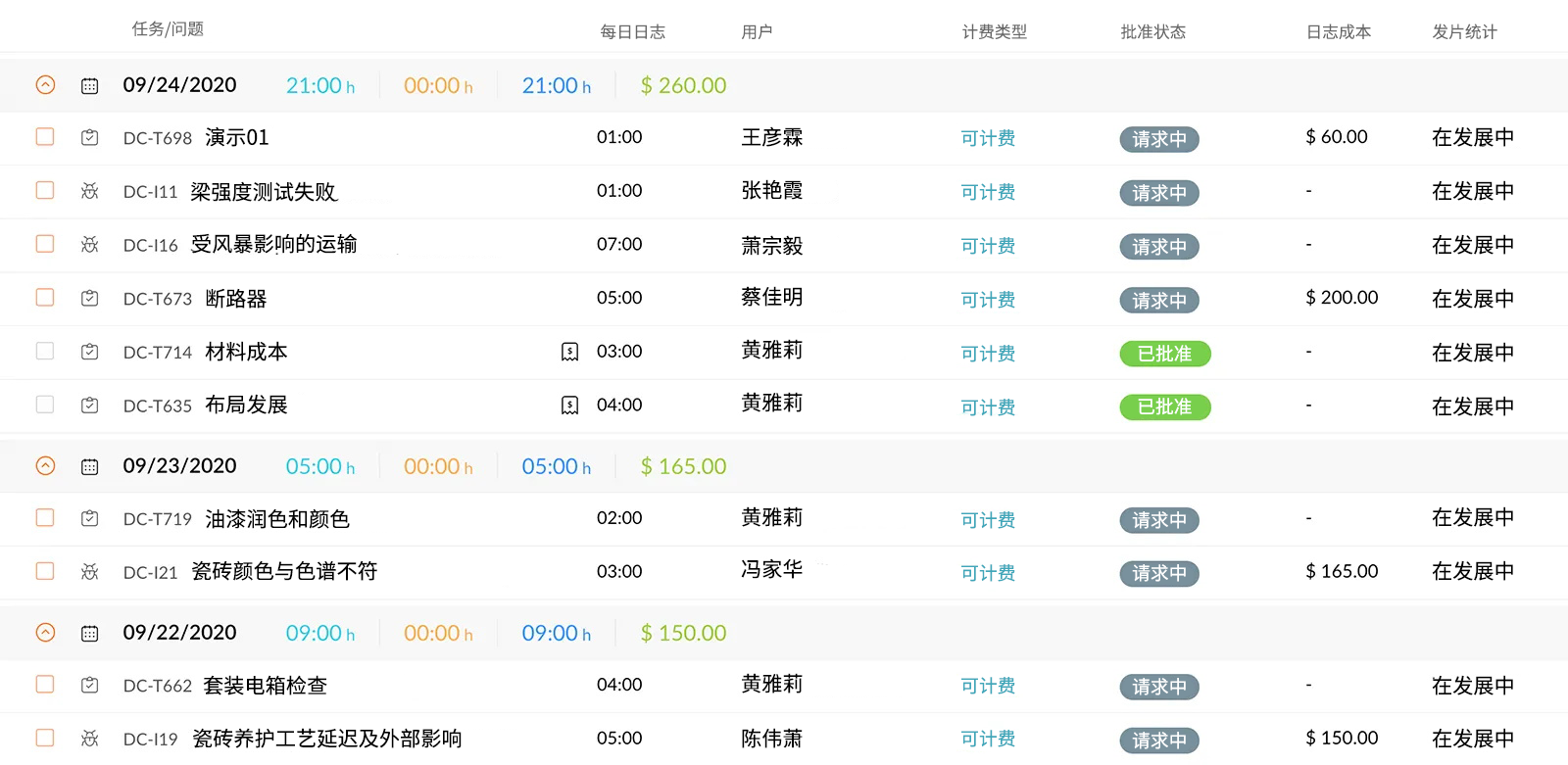The width and height of the screenshot is (1568, 765).
Task: Click the 请求中 status badge for 演示01
Action: pyautogui.click(x=1158, y=139)
